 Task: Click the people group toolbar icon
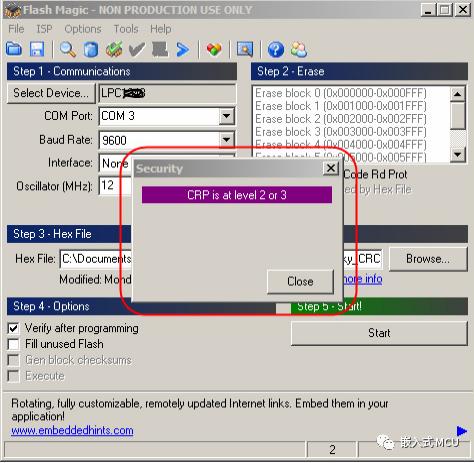pos(299,49)
